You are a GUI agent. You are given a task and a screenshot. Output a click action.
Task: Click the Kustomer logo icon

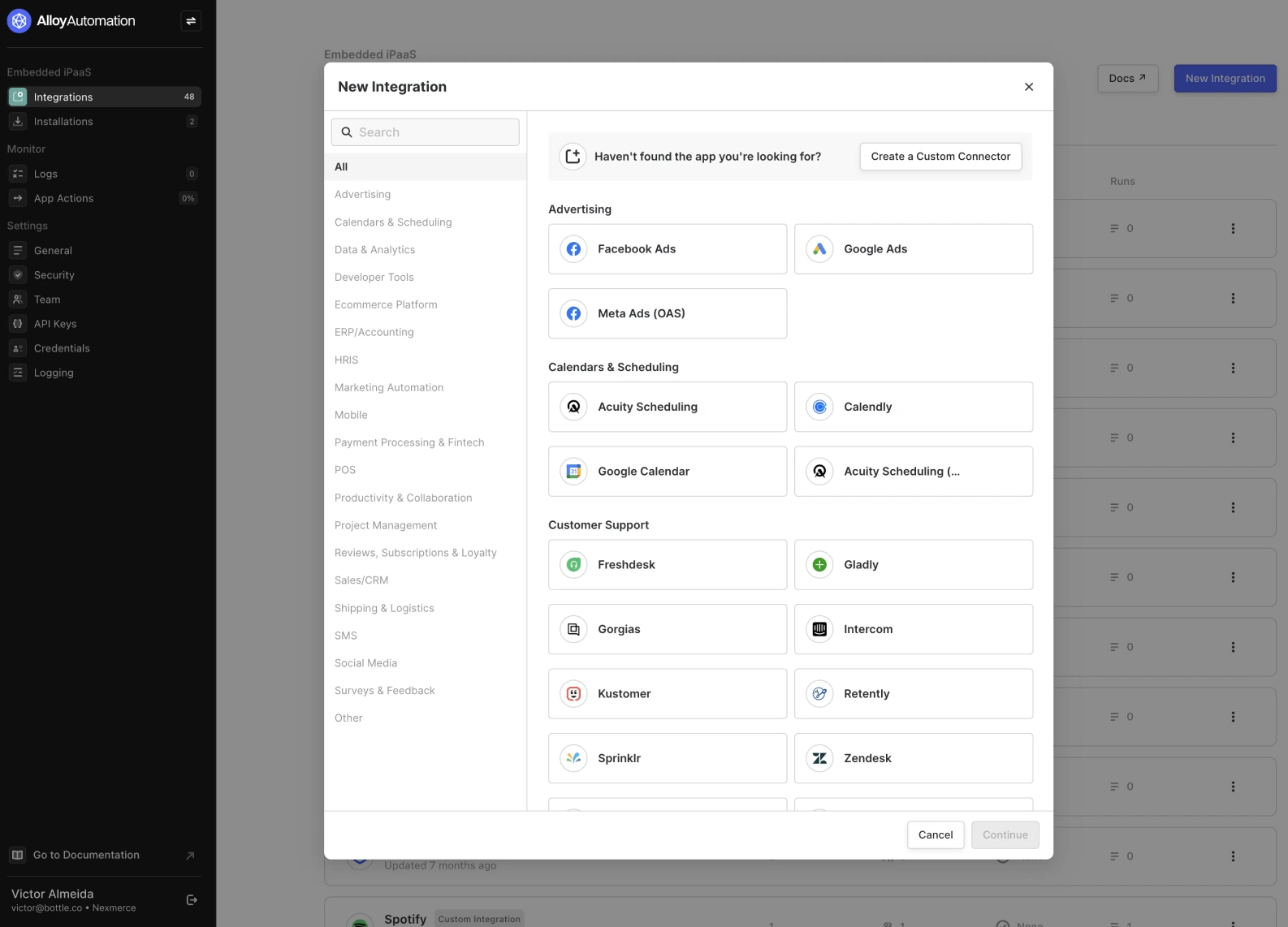(x=573, y=694)
